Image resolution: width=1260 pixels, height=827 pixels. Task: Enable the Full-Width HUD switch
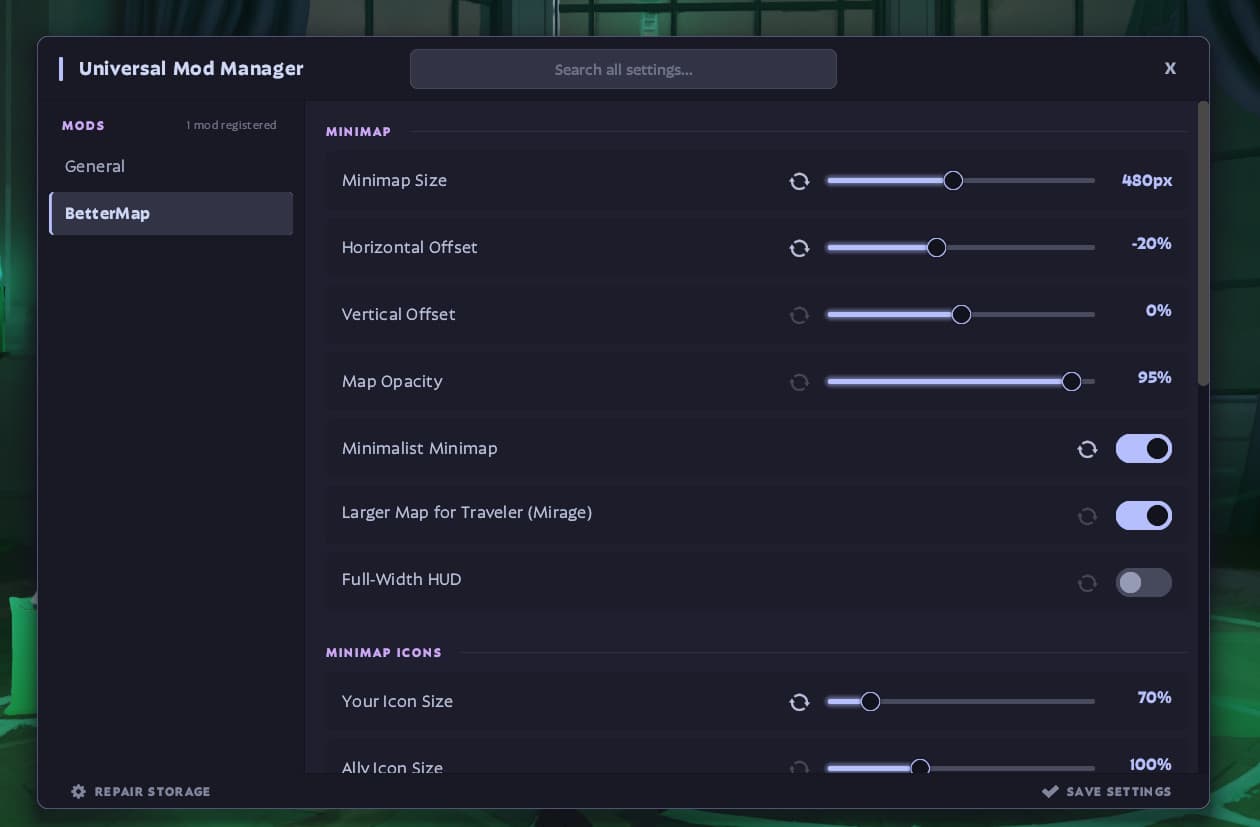(x=1144, y=583)
